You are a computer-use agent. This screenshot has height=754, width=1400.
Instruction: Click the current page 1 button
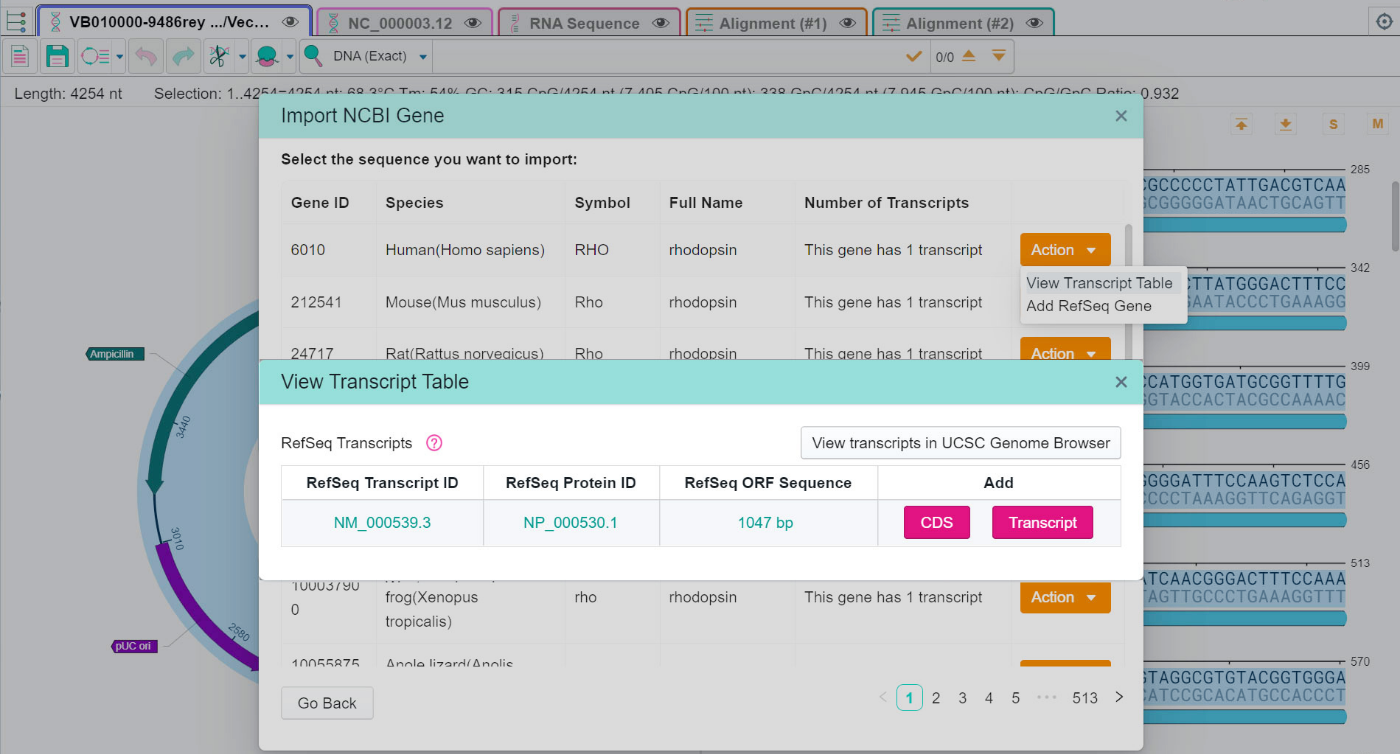point(909,698)
